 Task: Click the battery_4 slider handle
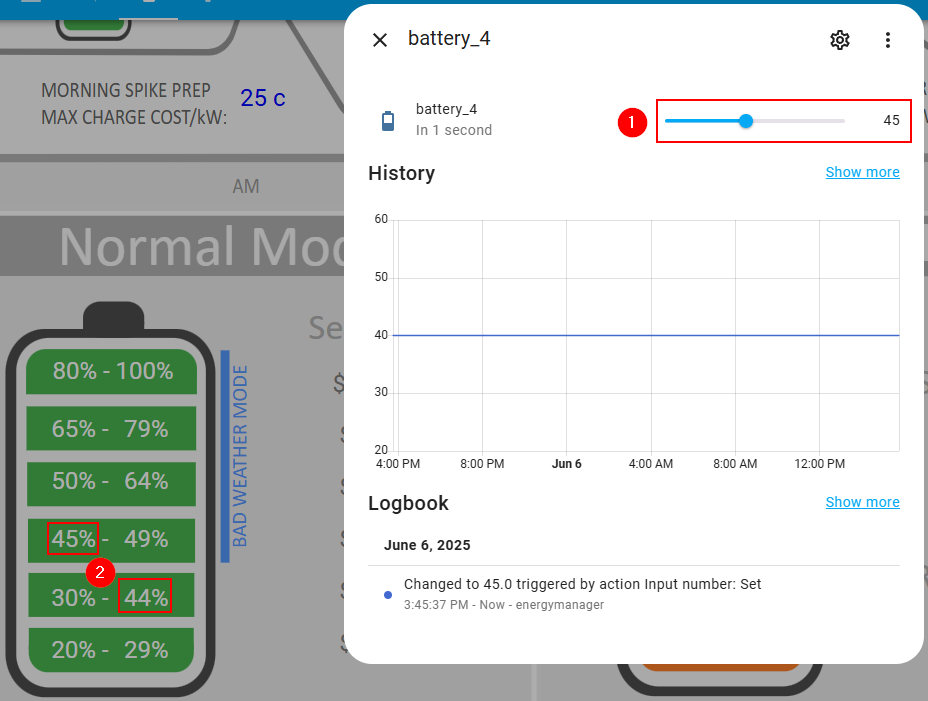pos(745,121)
